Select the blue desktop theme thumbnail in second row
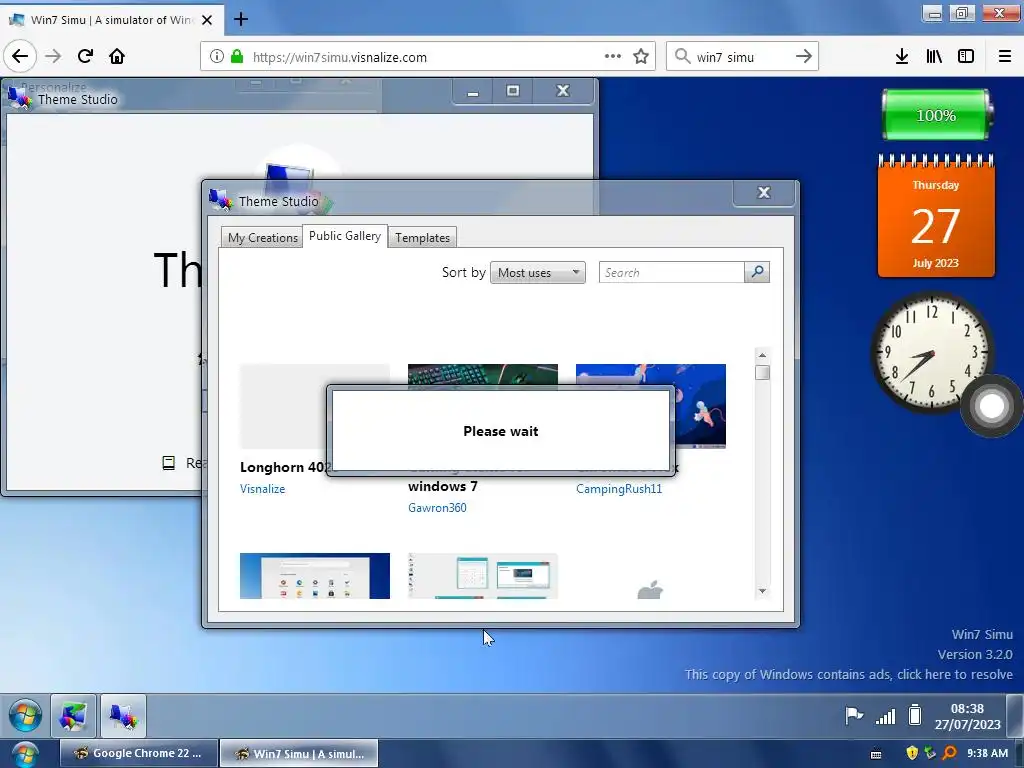 click(315, 576)
